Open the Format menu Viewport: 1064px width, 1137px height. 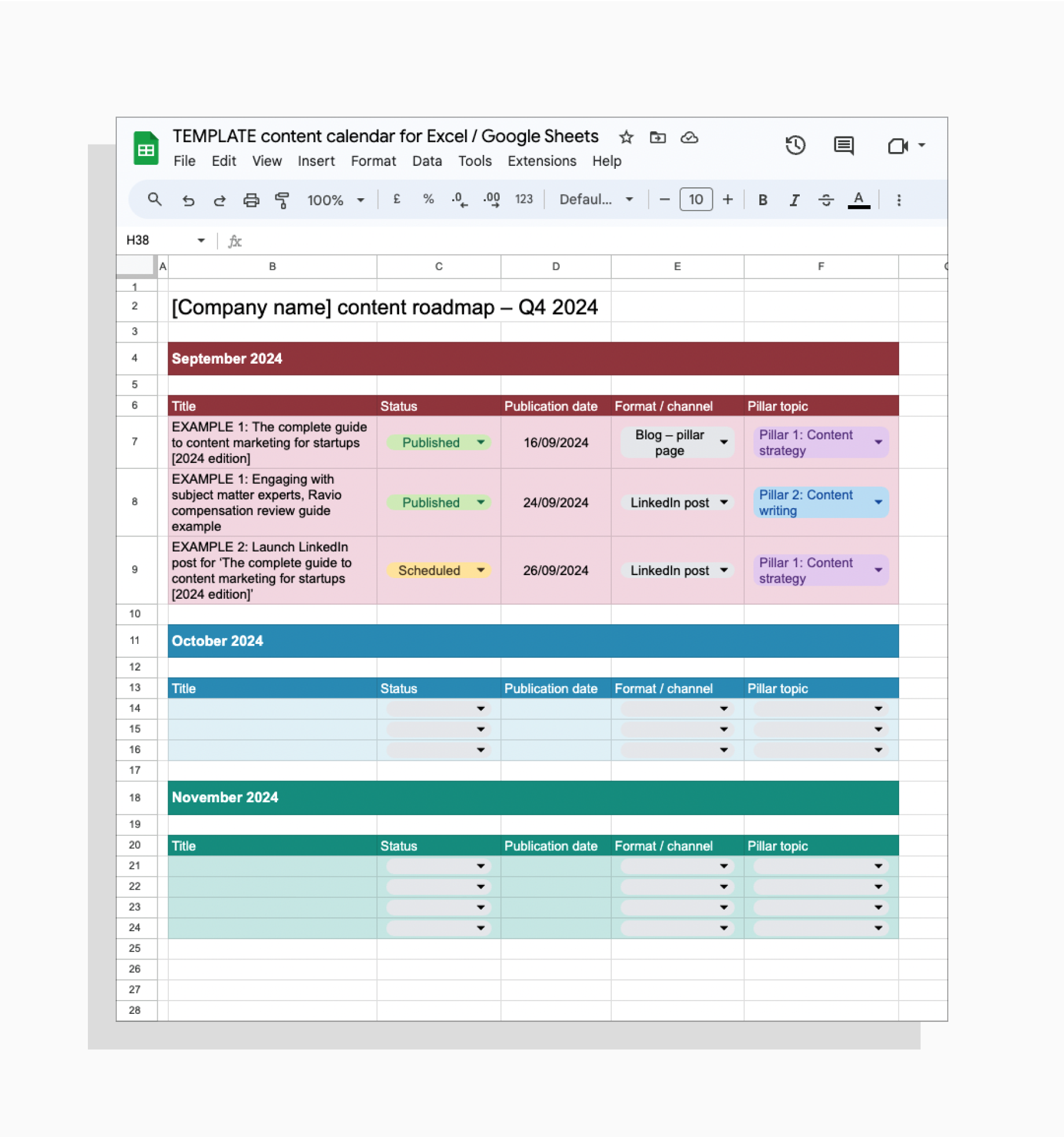pyautogui.click(x=373, y=161)
